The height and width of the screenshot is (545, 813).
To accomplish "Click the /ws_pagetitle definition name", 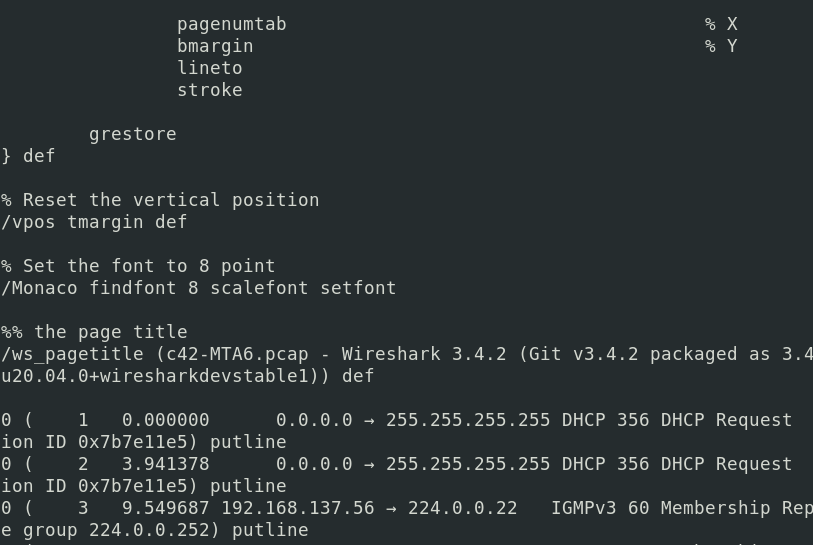I will coord(72,354).
